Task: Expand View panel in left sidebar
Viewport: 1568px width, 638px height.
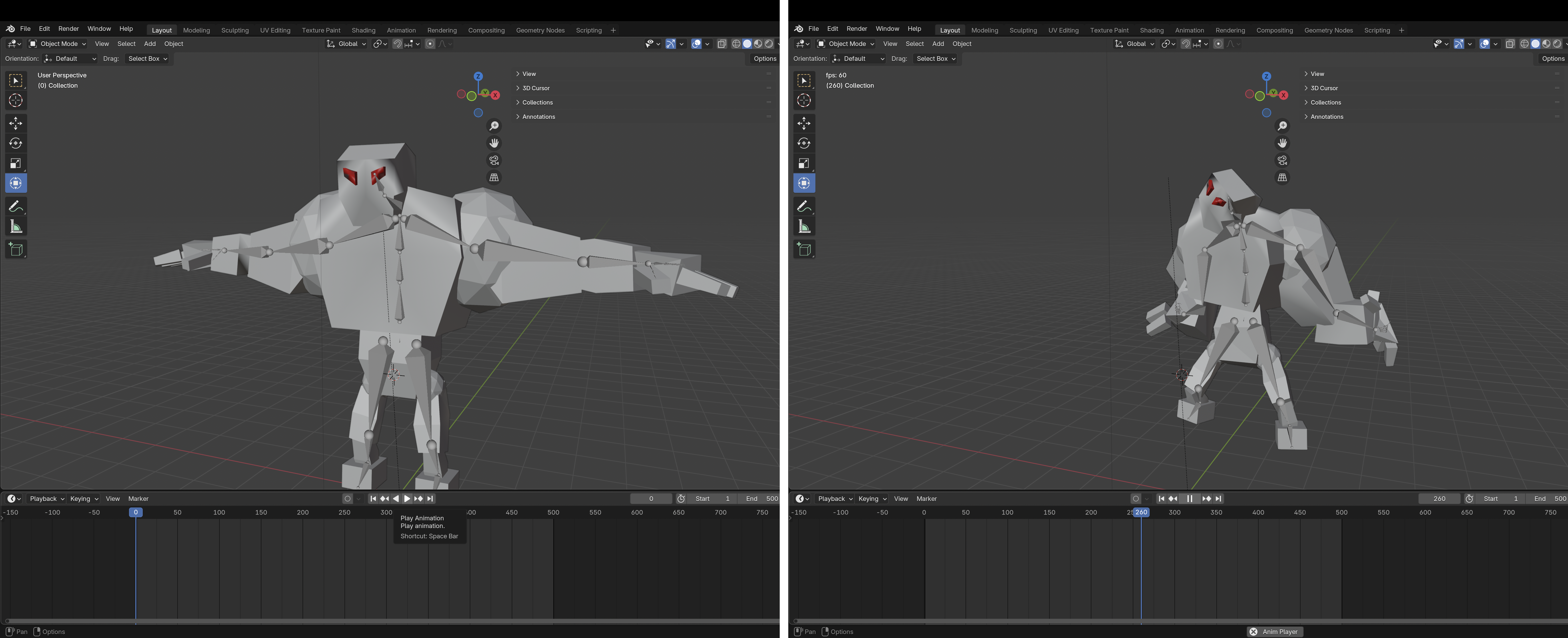Action: 529,74
